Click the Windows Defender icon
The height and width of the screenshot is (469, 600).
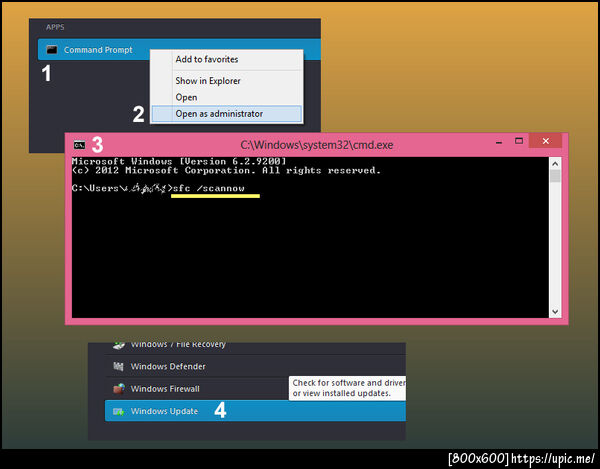(118, 366)
